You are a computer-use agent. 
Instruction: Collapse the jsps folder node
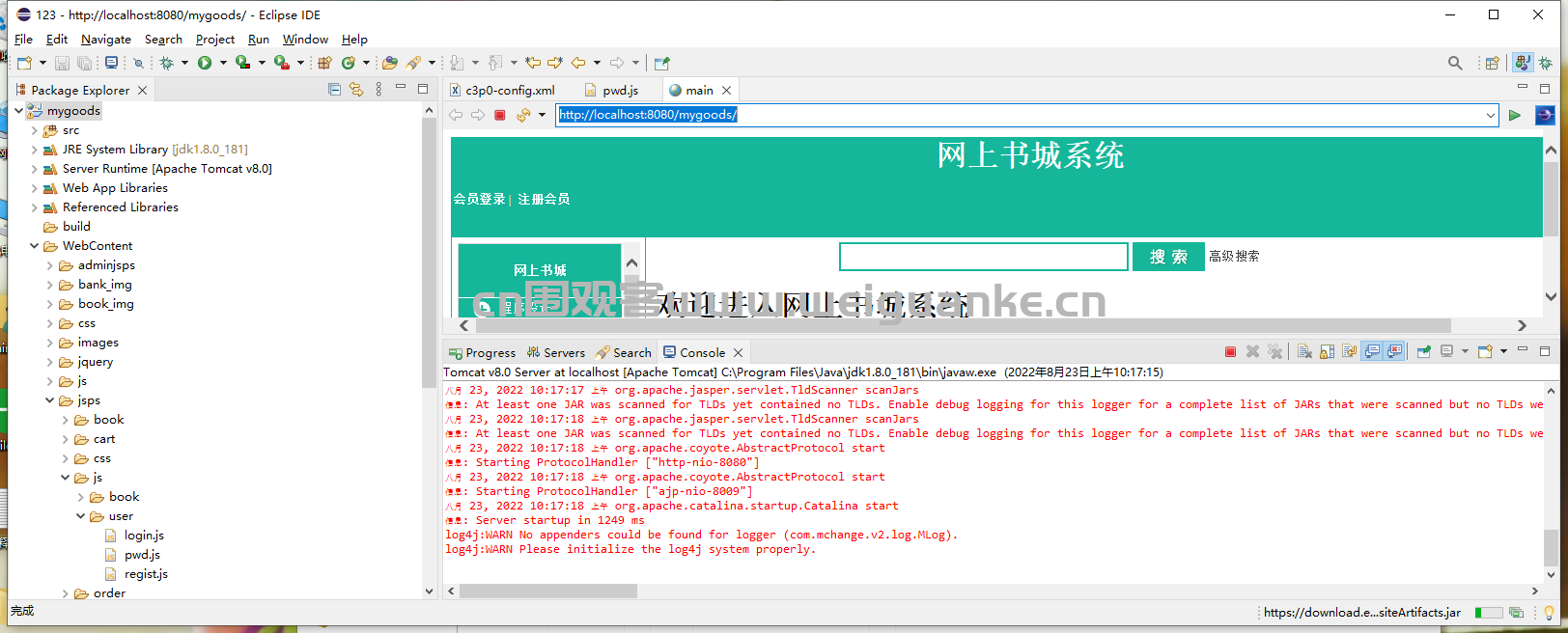click(x=50, y=400)
